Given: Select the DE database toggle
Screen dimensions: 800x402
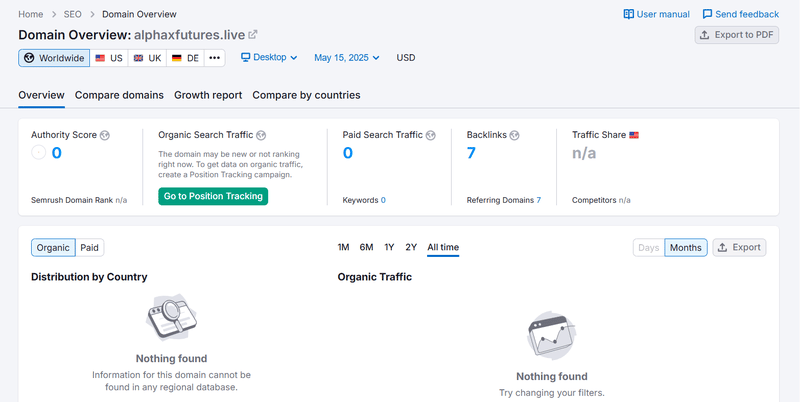Looking at the screenshot, I should click(x=185, y=58).
